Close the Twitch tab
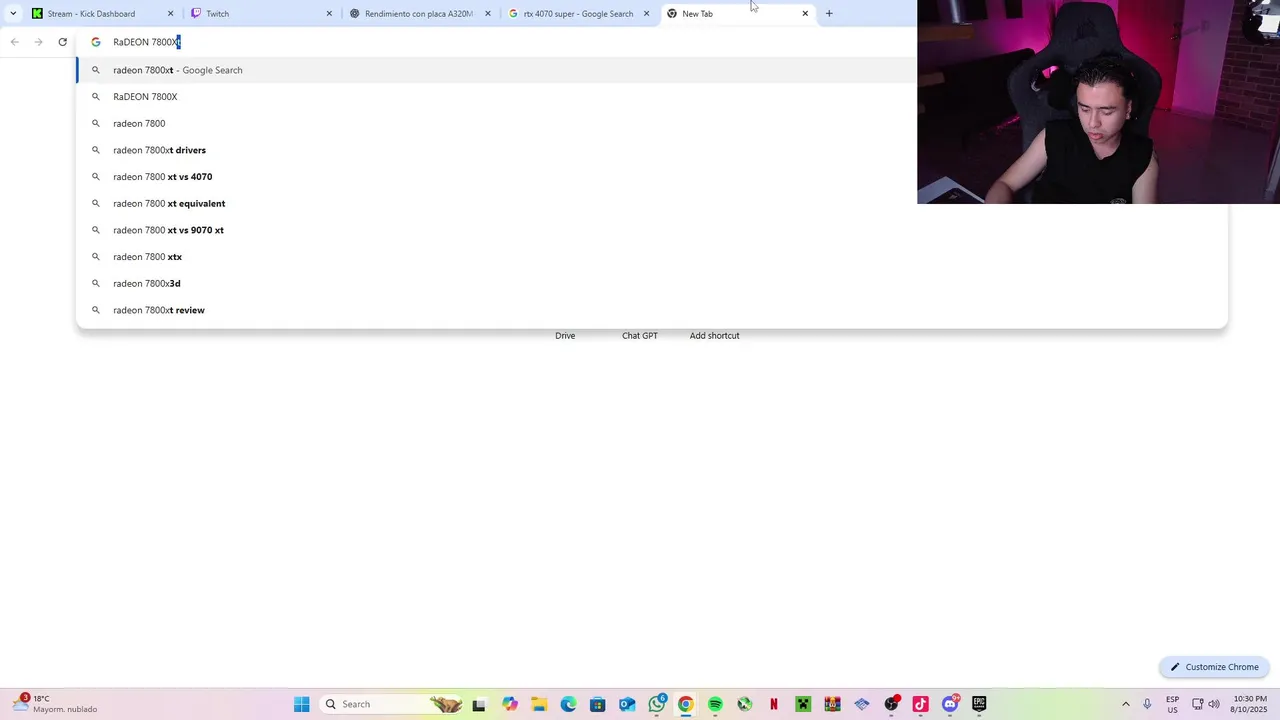This screenshot has width=1280, height=720. click(x=329, y=14)
